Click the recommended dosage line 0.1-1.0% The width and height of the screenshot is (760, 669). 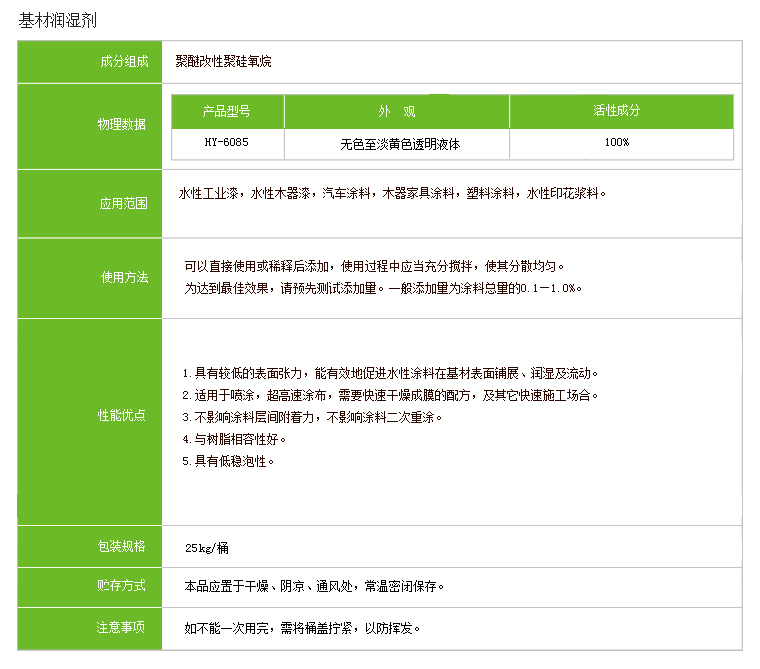(x=383, y=288)
